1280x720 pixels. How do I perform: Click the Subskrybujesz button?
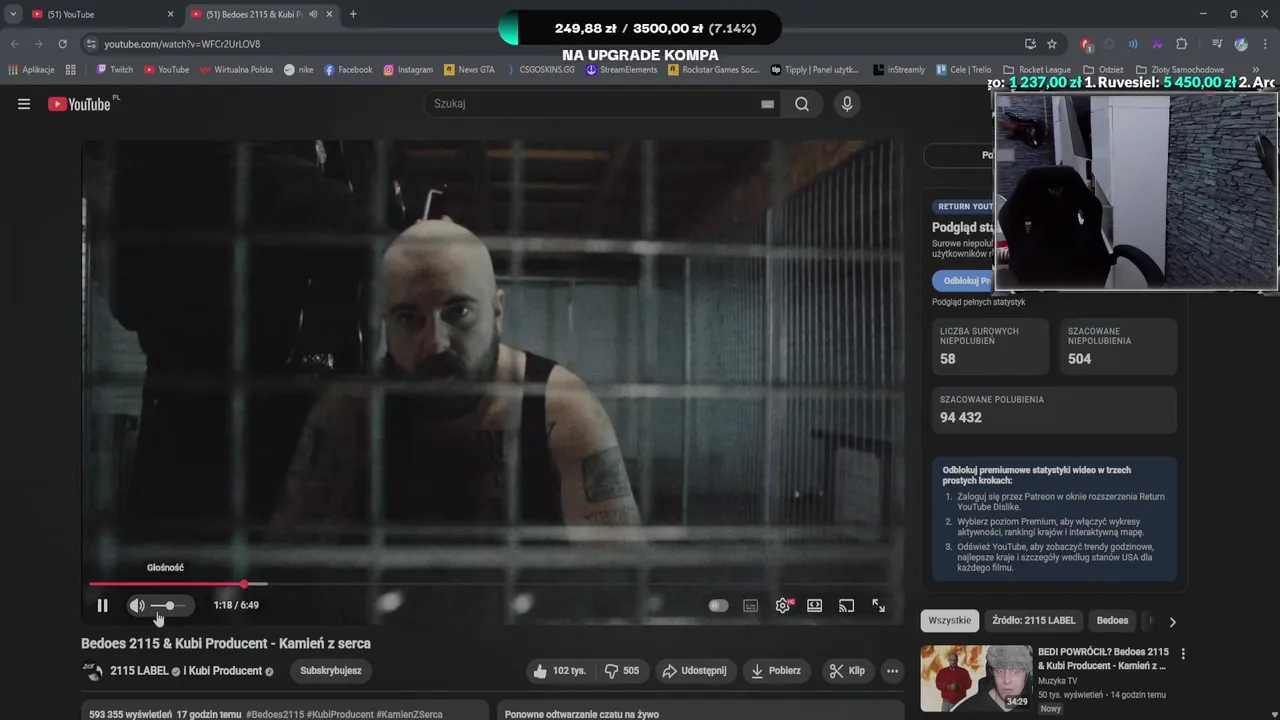pyautogui.click(x=331, y=671)
